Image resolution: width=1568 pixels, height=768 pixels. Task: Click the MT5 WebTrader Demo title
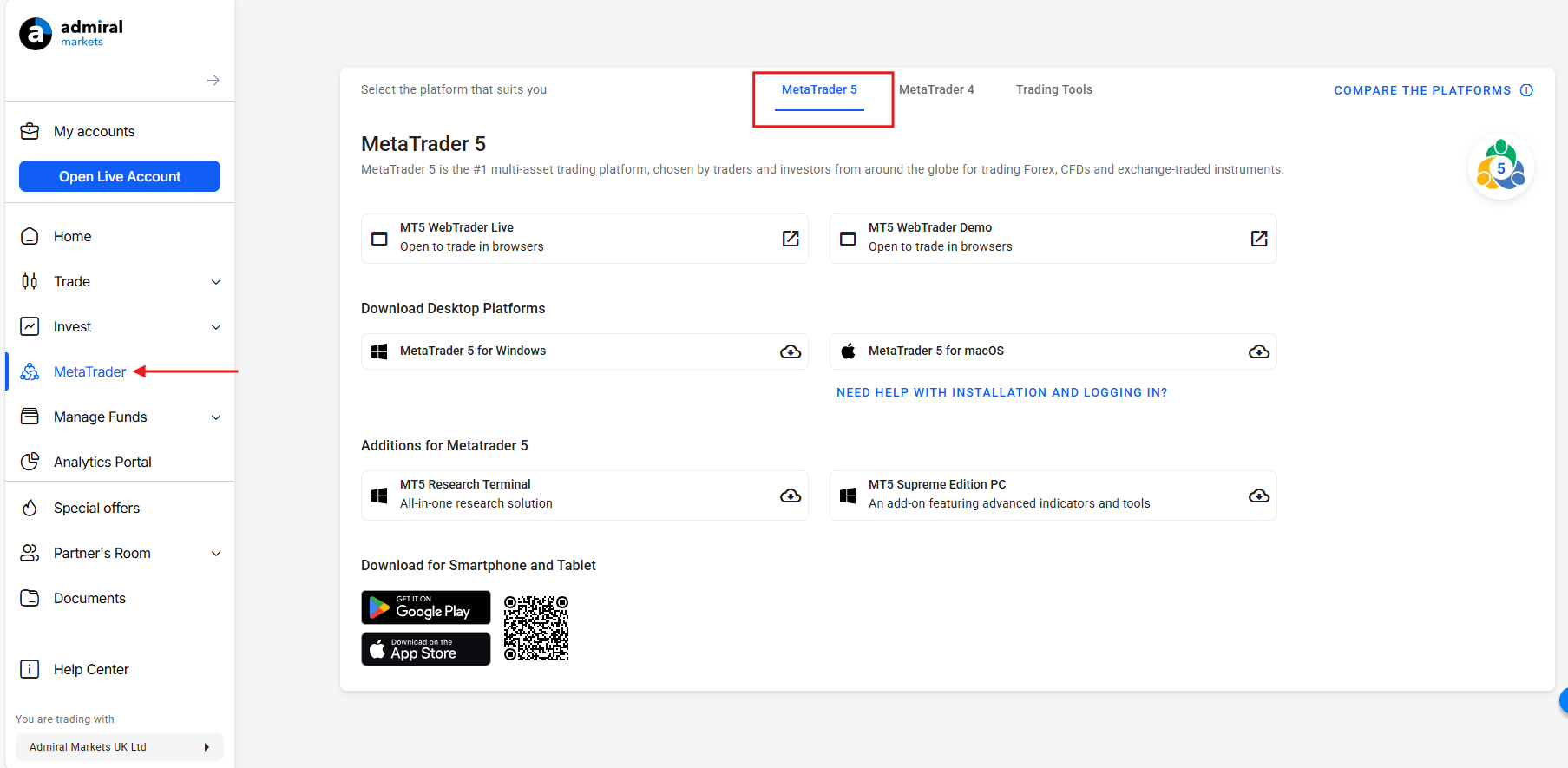coord(930,227)
